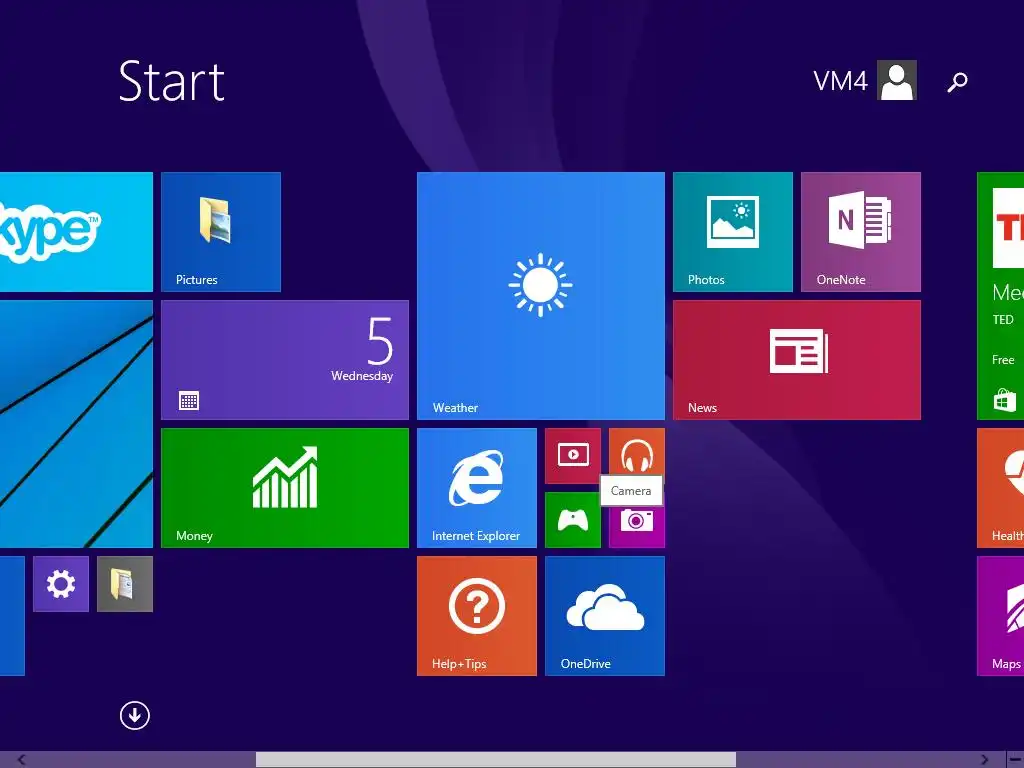Open PC settings gear tile

(61, 584)
